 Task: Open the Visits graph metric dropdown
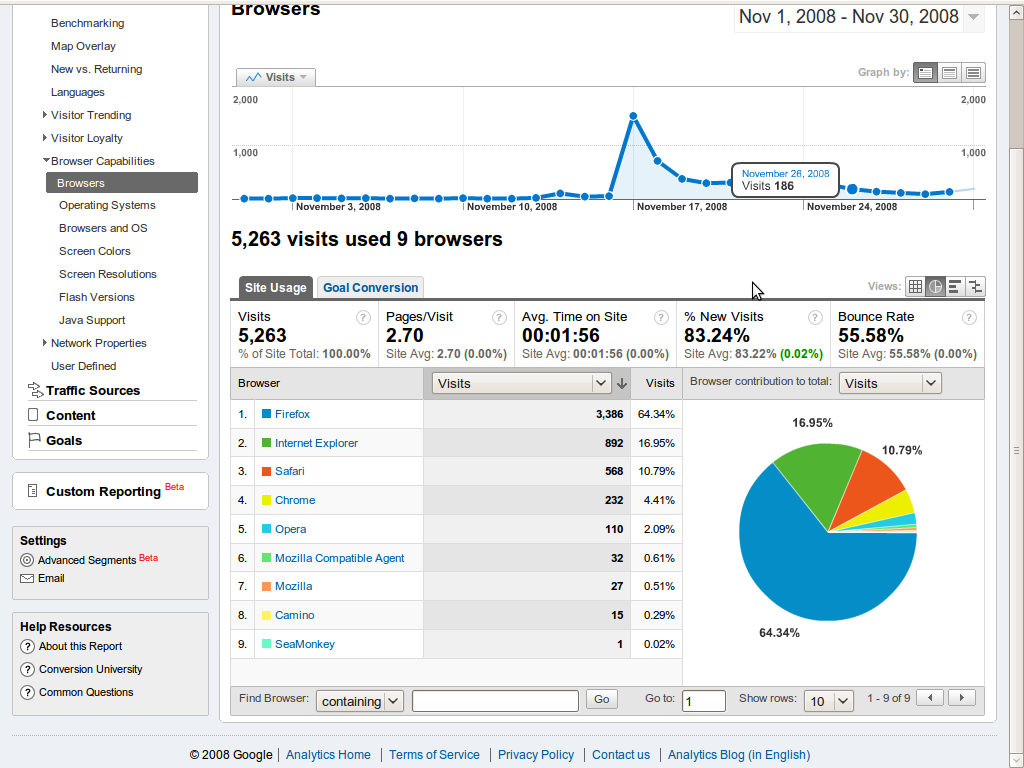276,77
